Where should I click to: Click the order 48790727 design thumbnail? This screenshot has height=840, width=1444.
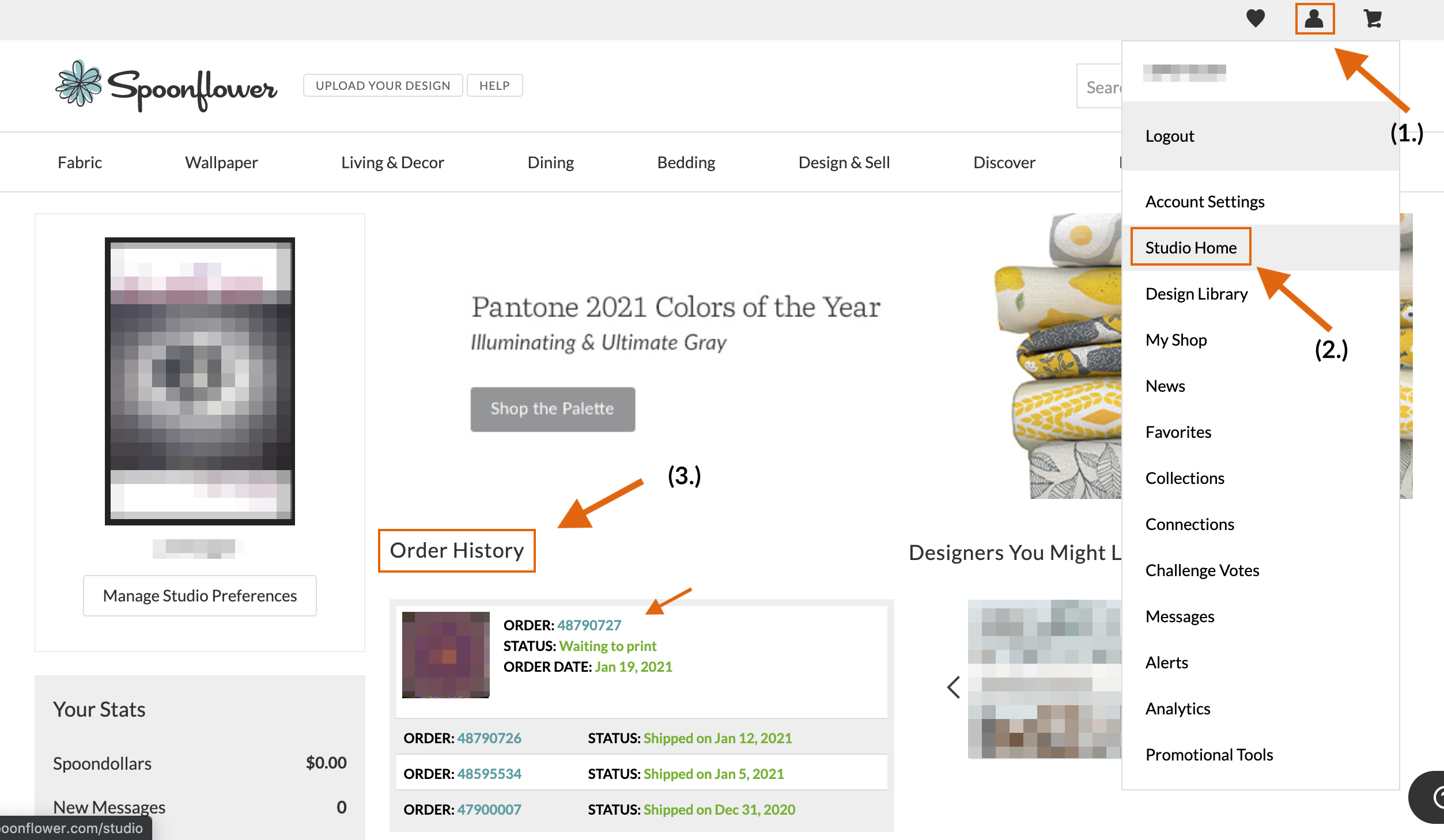[x=446, y=655]
